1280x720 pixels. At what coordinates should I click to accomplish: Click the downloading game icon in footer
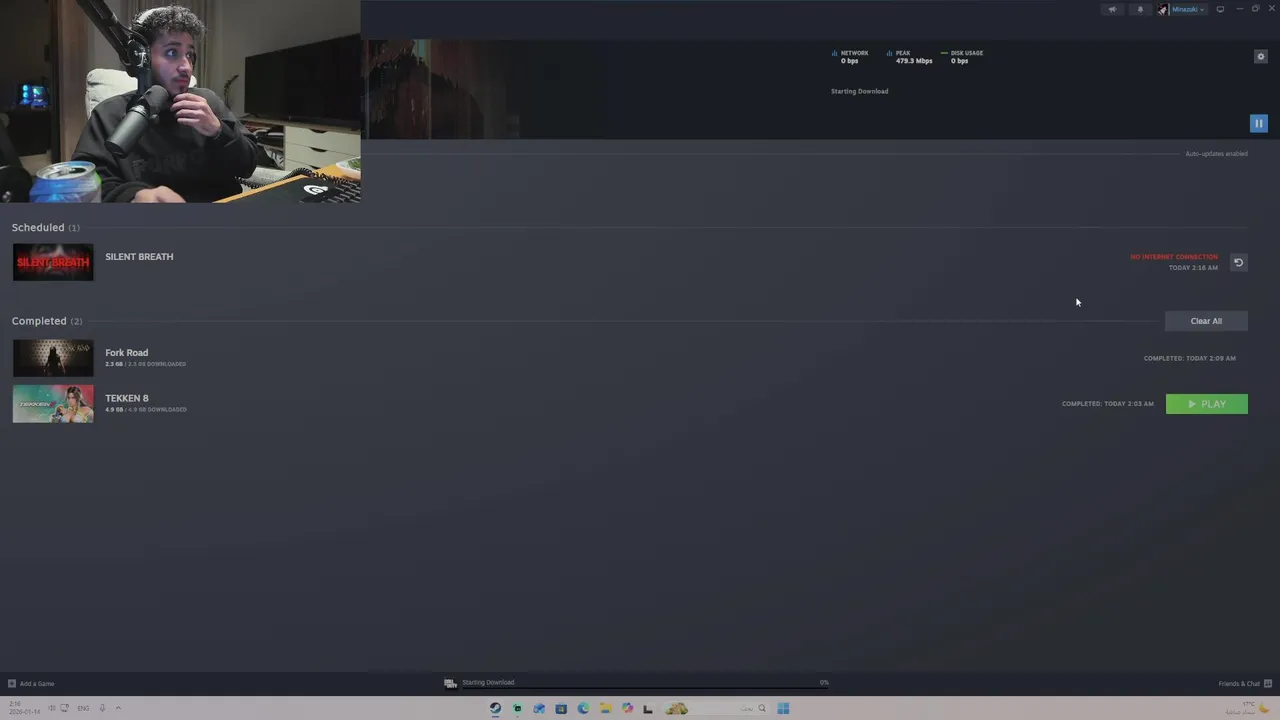point(450,683)
